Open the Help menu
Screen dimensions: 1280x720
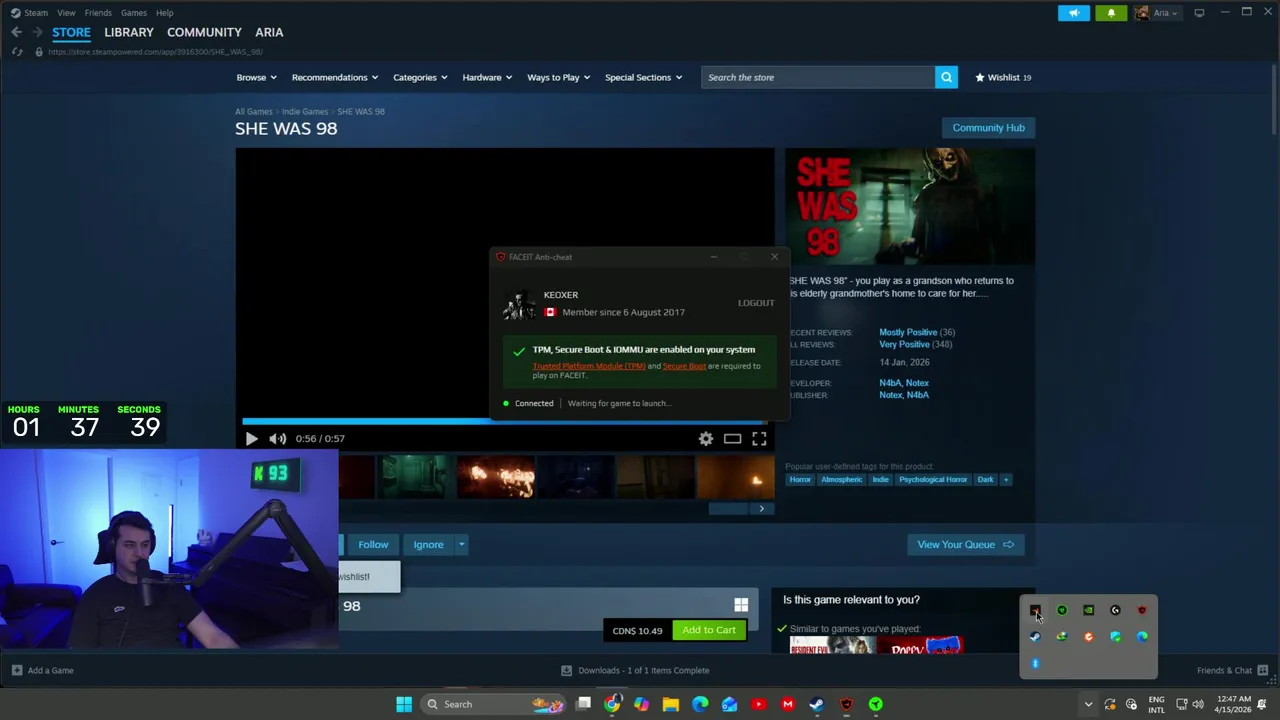pyautogui.click(x=165, y=13)
